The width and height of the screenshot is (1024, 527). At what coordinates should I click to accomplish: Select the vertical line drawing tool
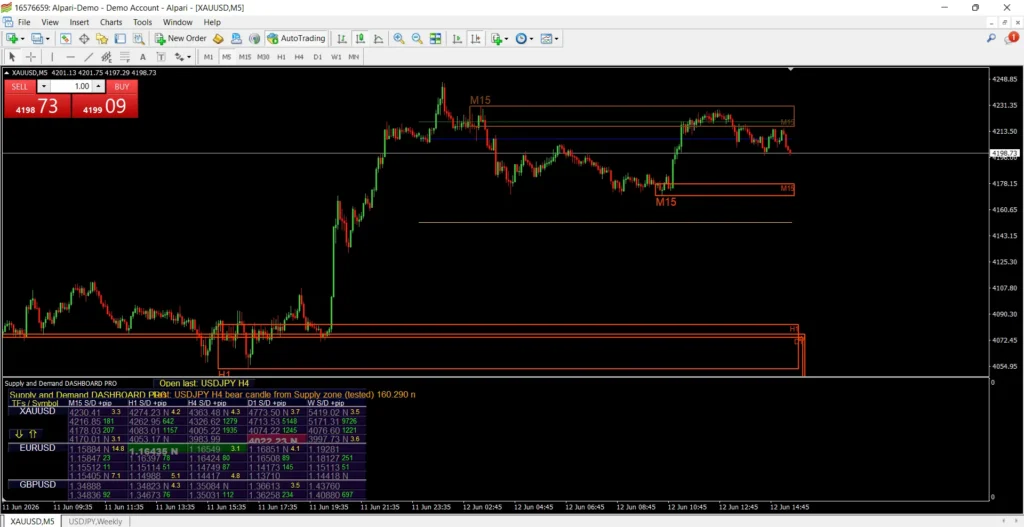(52, 57)
